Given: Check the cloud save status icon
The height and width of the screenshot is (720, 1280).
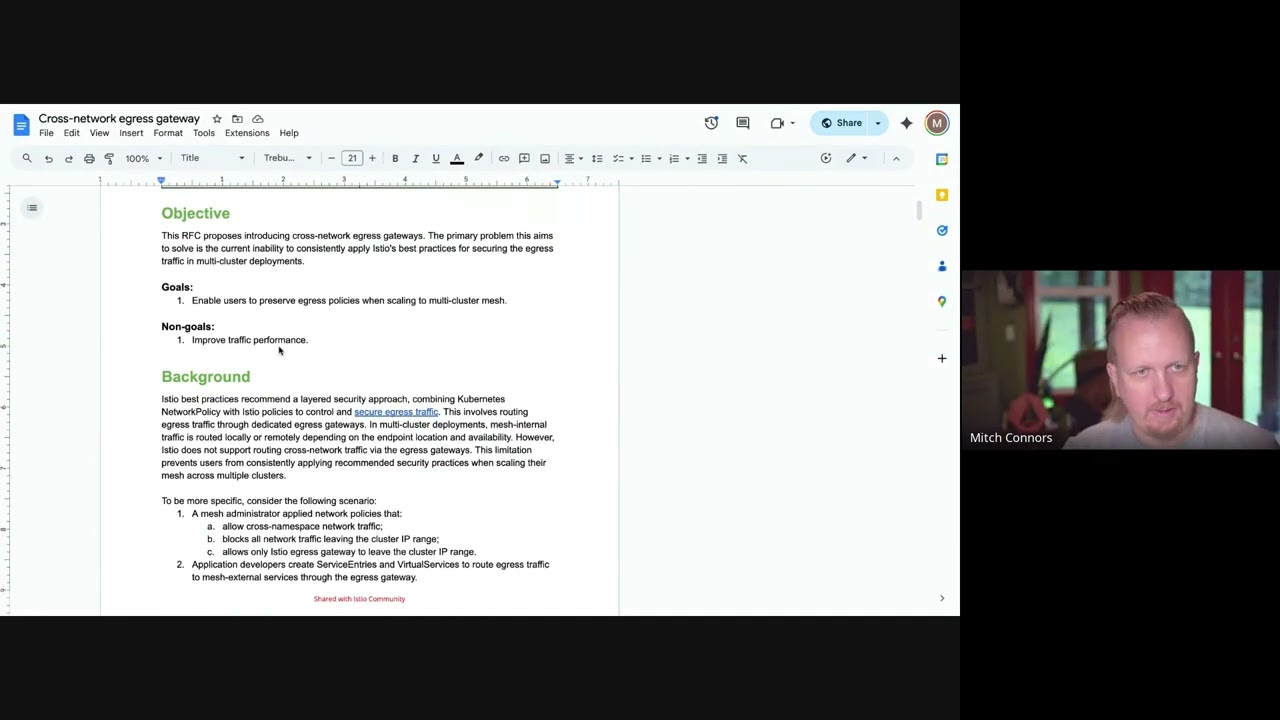Looking at the screenshot, I should [x=257, y=119].
